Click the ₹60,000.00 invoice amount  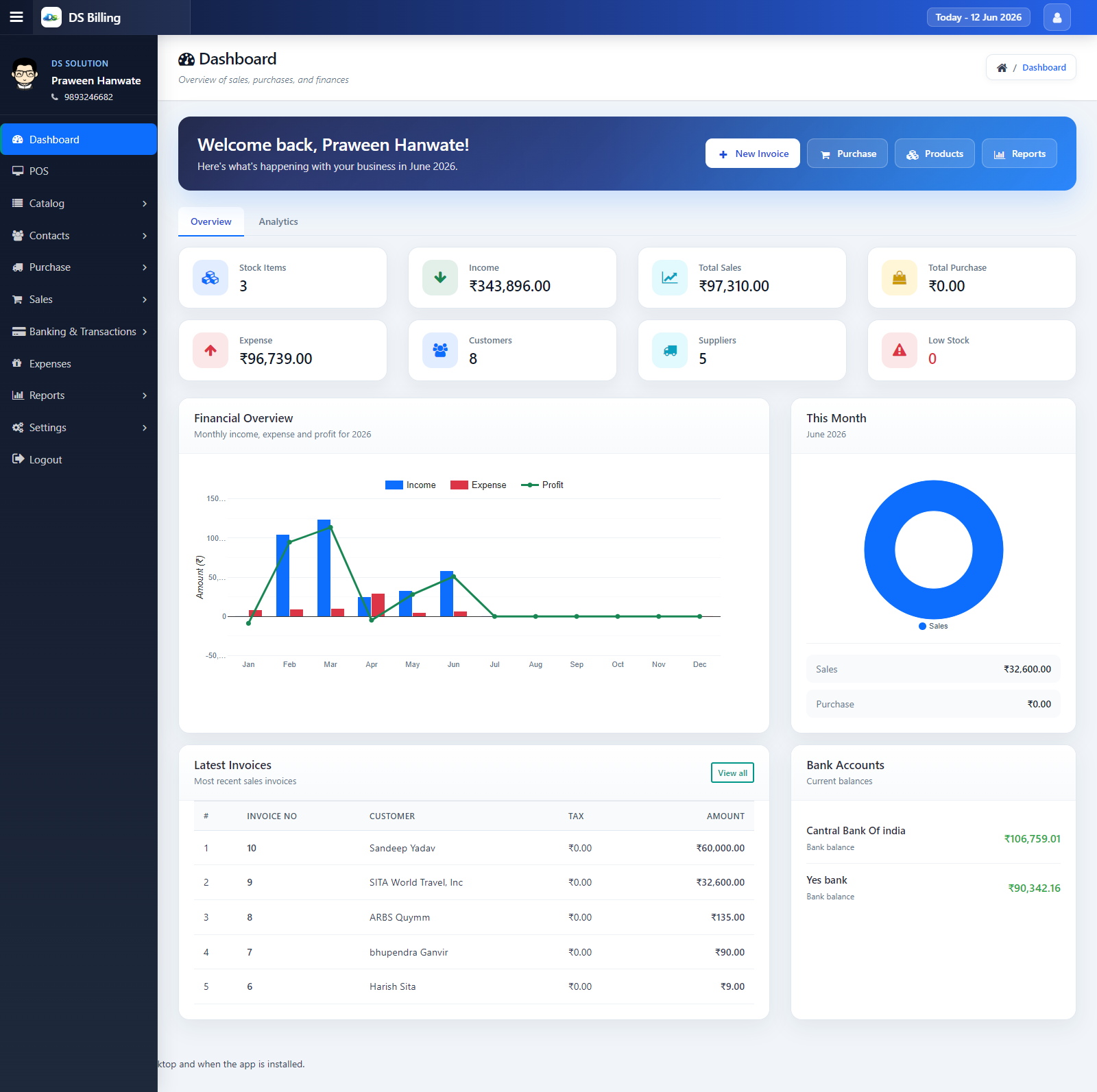click(x=721, y=848)
